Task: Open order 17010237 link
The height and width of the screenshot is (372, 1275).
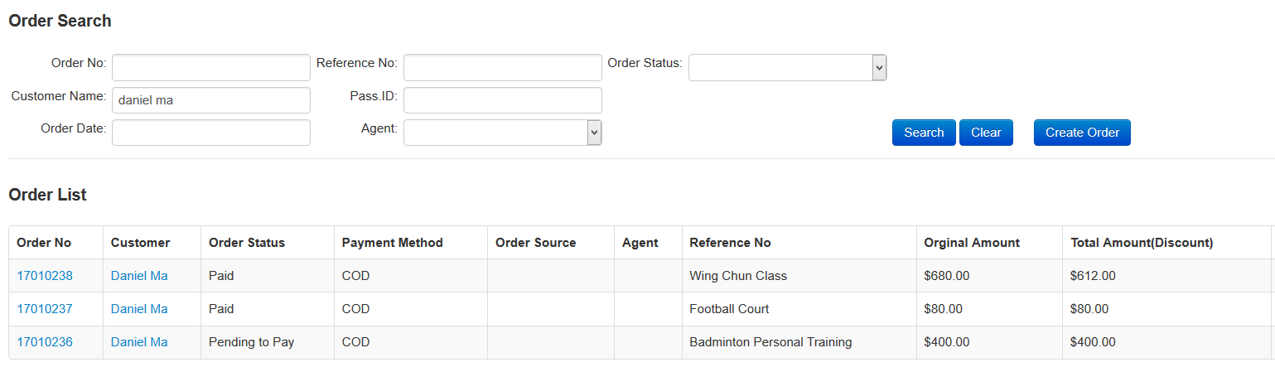Action: tap(45, 309)
